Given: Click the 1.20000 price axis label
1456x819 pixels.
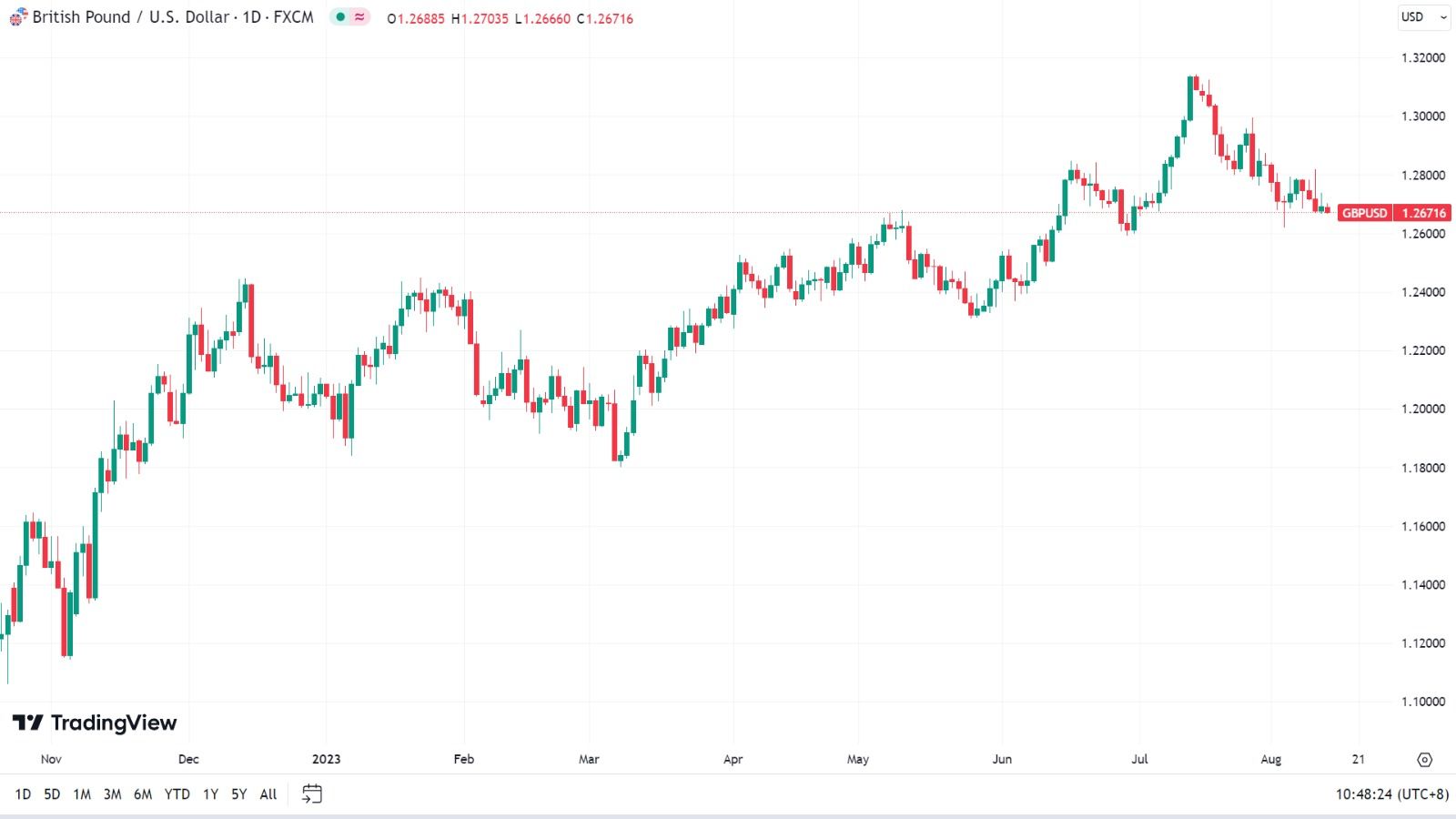Looking at the screenshot, I should click(x=1423, y=409).
